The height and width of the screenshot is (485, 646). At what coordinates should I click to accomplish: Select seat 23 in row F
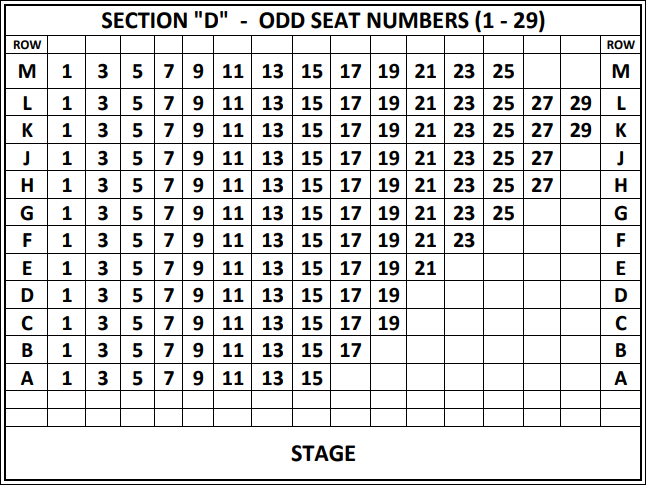(x=464, y=240)
